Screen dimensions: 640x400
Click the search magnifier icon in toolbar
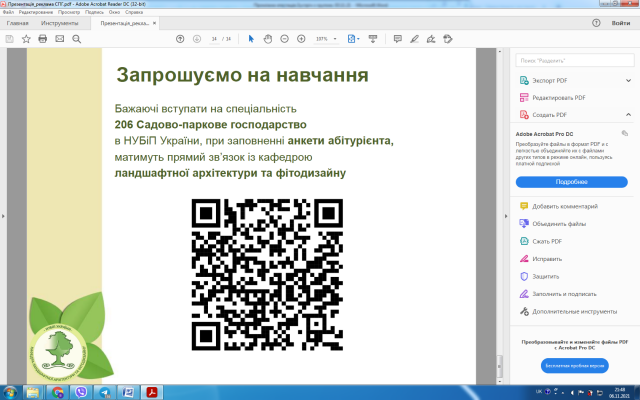(77, 39)
